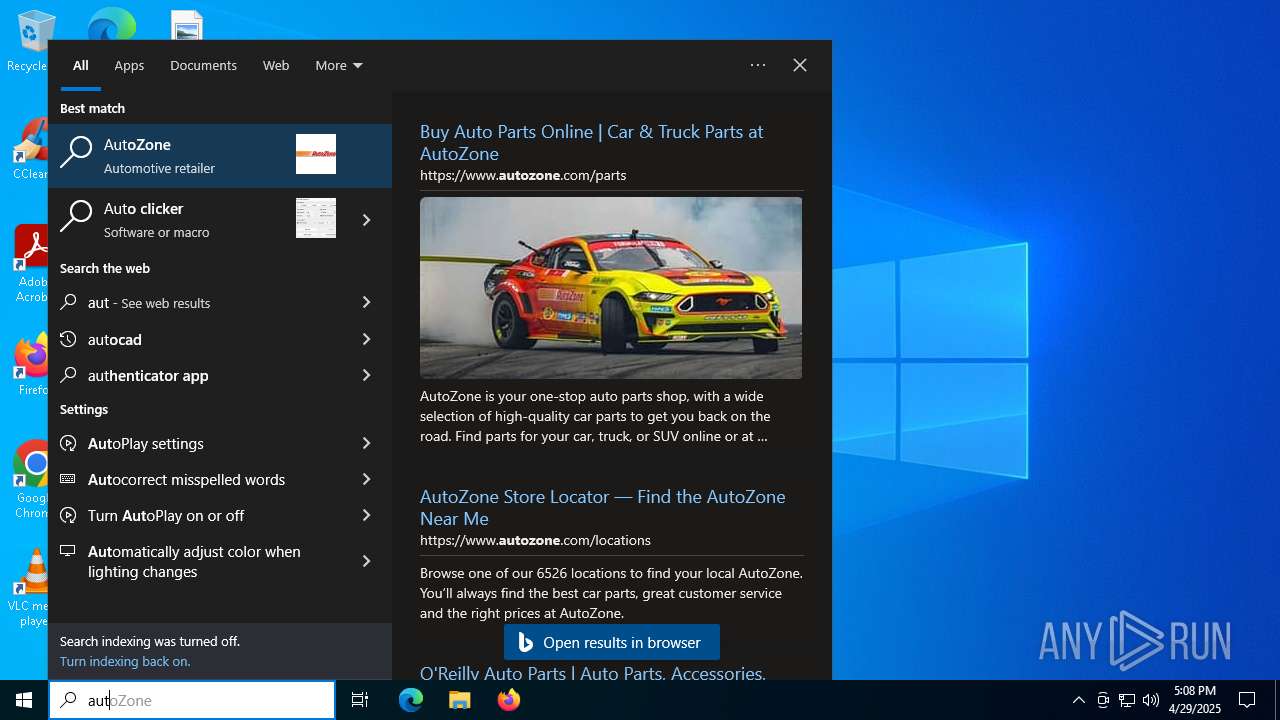Open the clock and date flyout
This screenshot has width=1280, height=720.
[x=1195, y=700]
